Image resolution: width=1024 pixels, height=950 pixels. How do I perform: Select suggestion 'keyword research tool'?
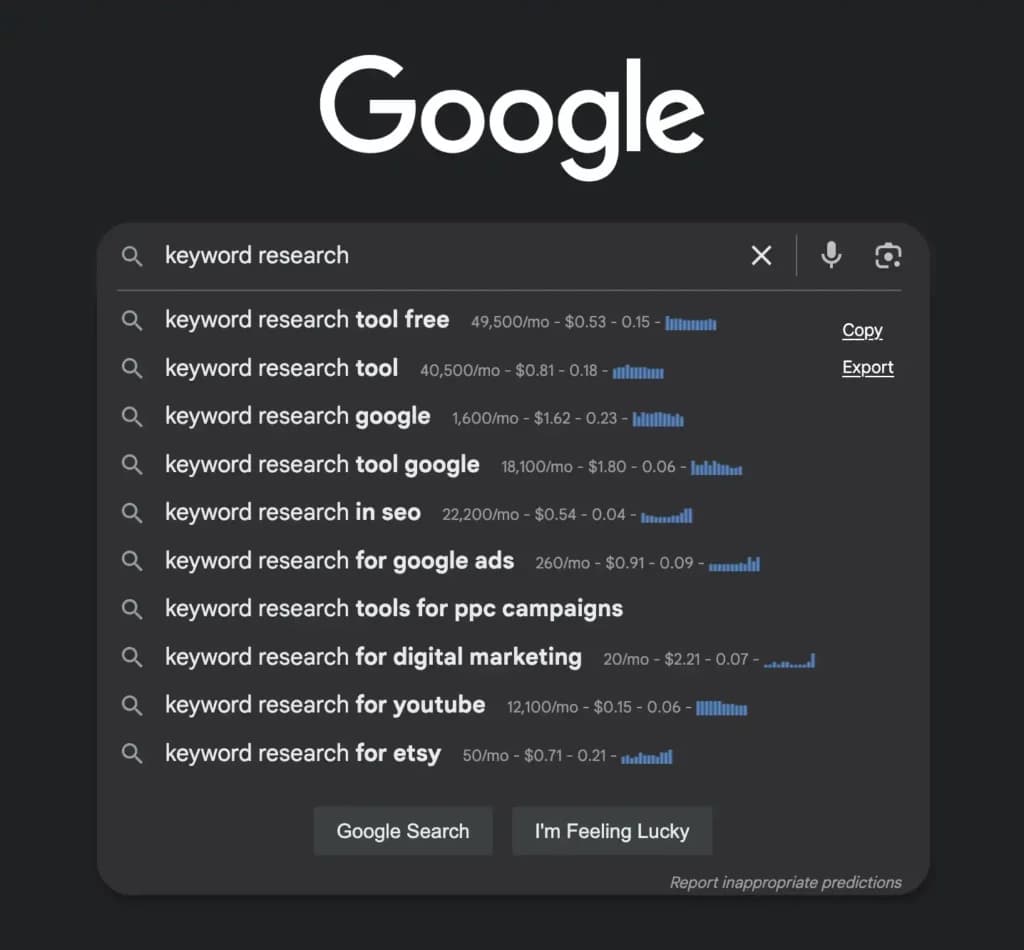point(281,369)
